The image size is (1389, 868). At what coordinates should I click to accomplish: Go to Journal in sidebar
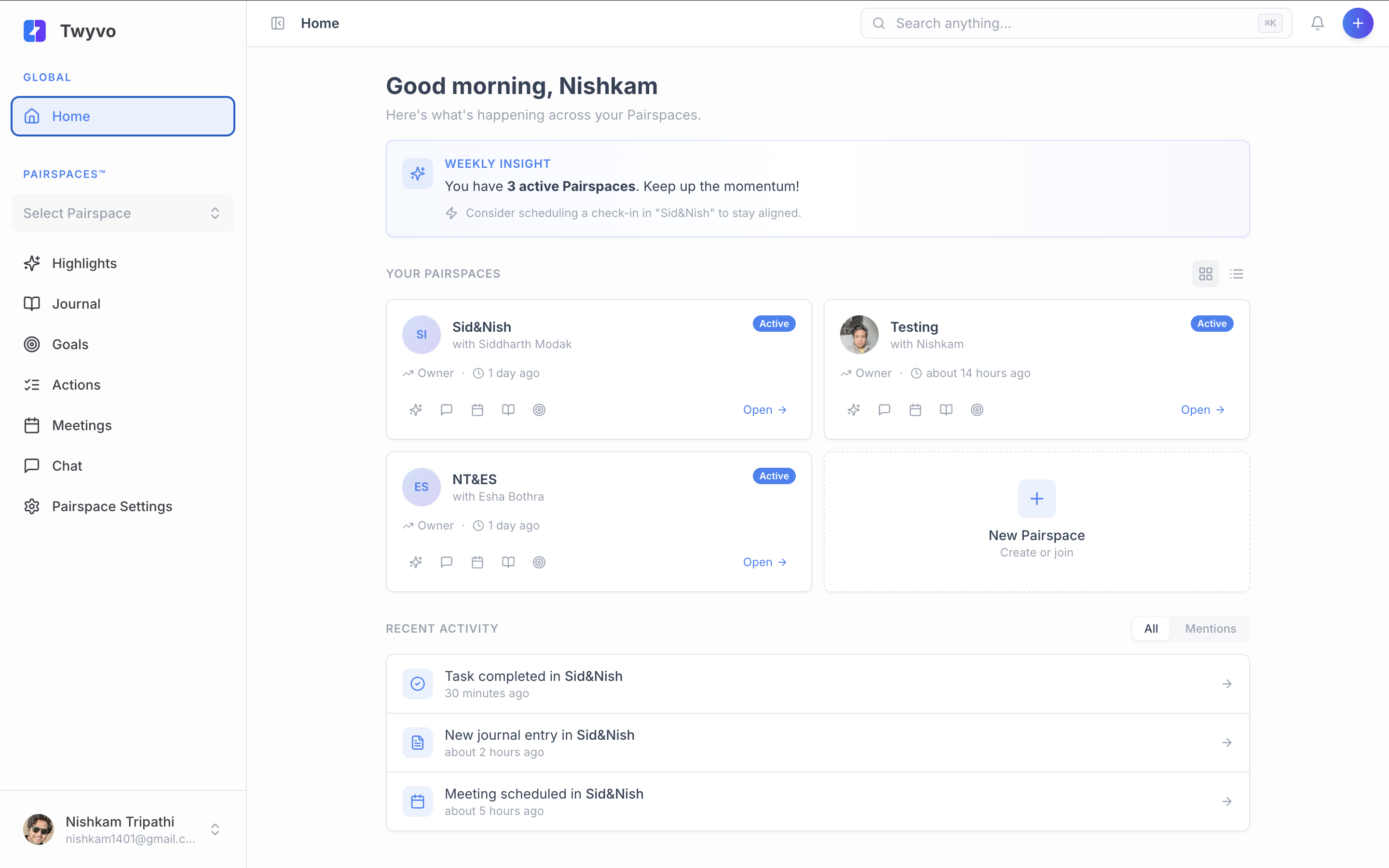[76, 304]
